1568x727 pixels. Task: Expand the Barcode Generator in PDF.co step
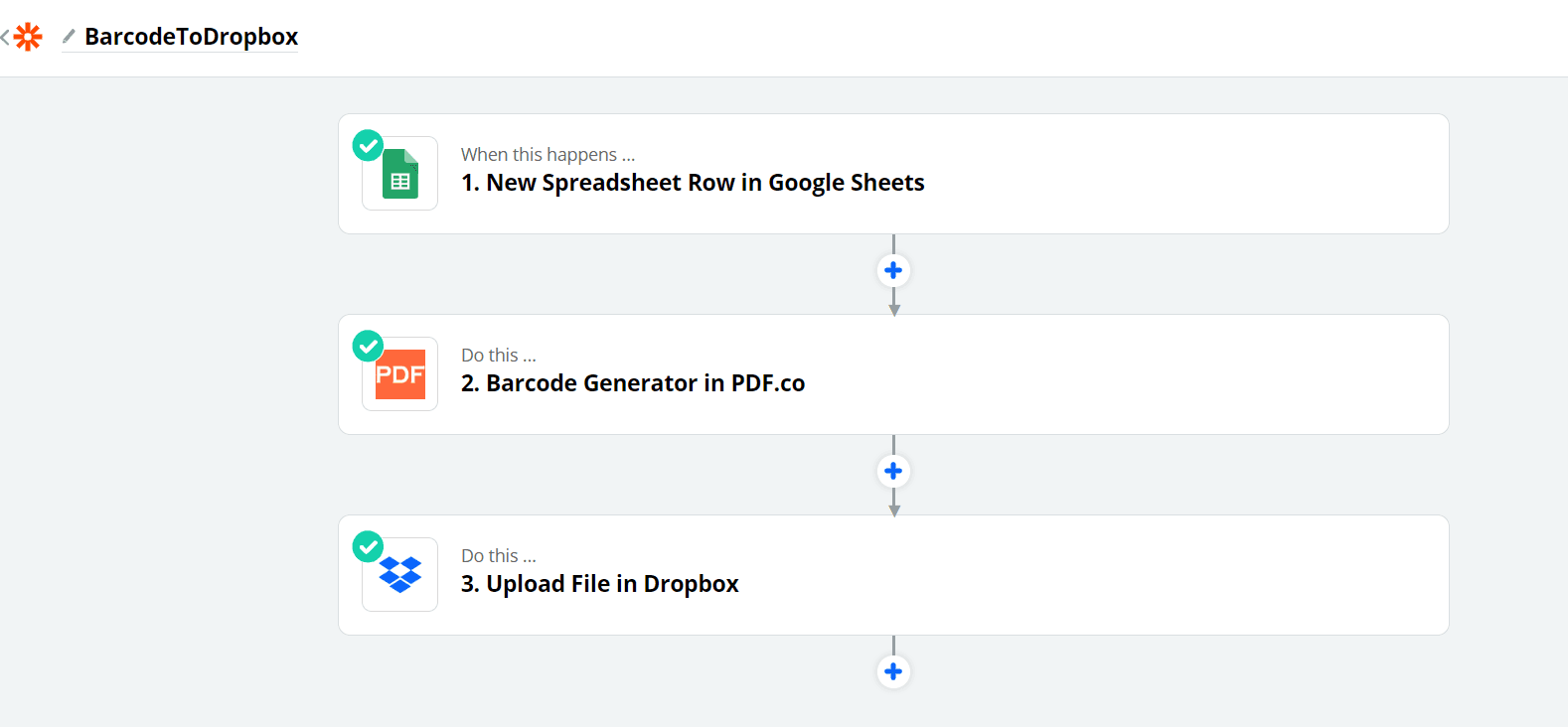coord(633,383)
